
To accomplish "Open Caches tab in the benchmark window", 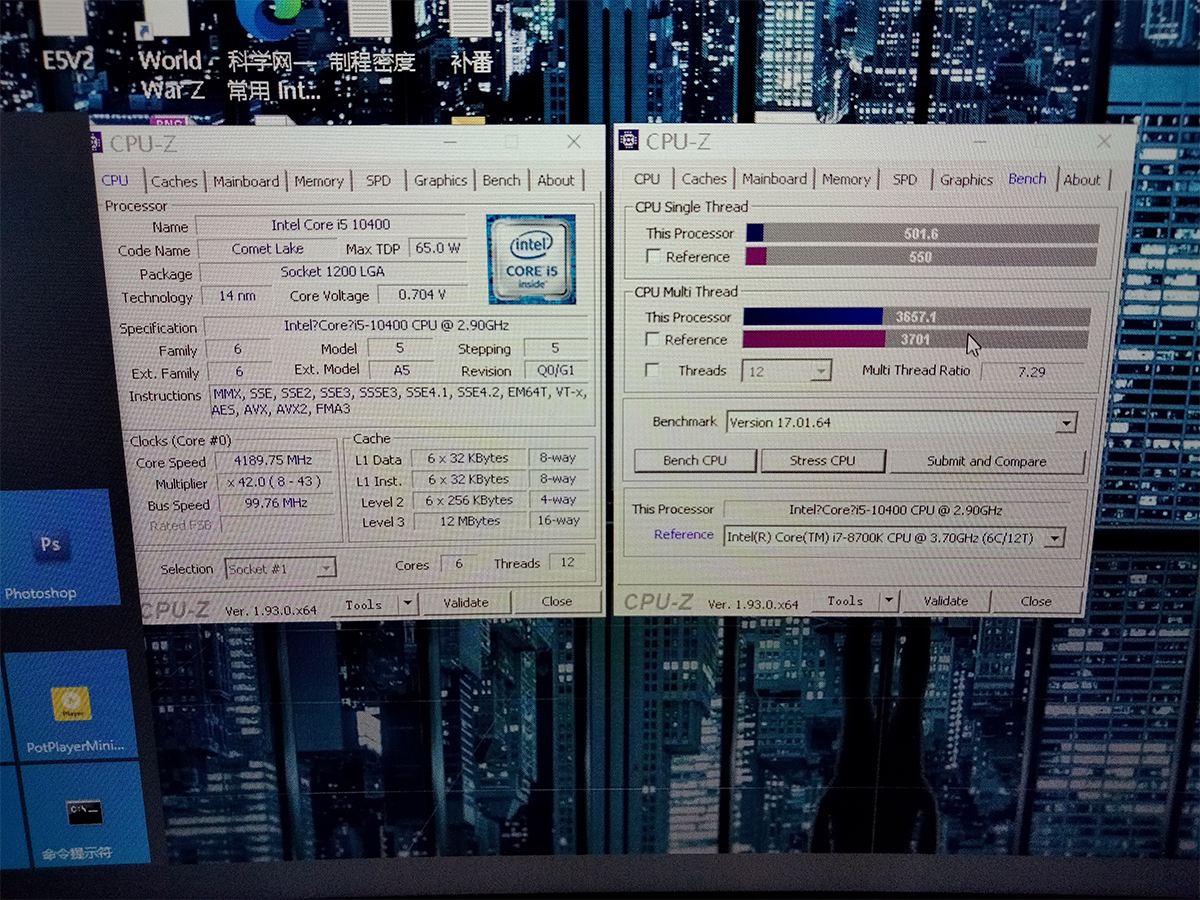I will click(704, 179).
